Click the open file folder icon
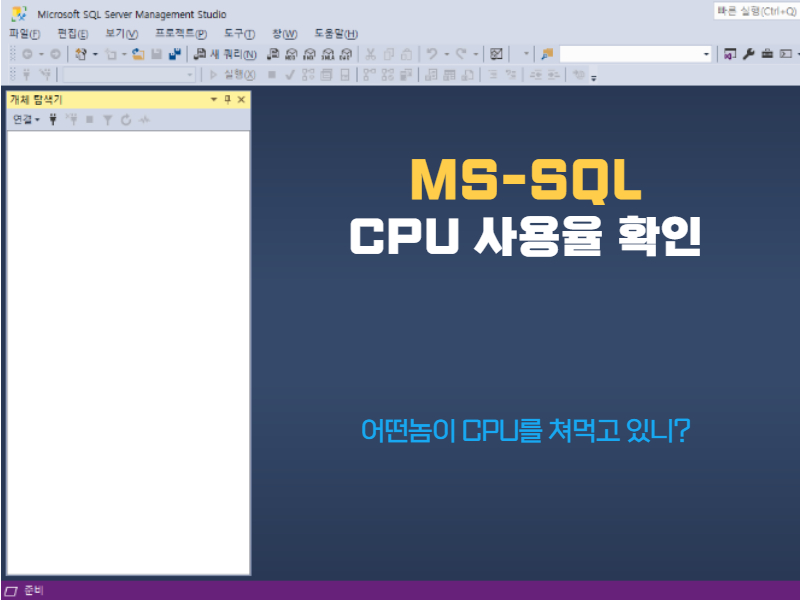The width and height of the screenshot is (800, 600). [138, 54]
